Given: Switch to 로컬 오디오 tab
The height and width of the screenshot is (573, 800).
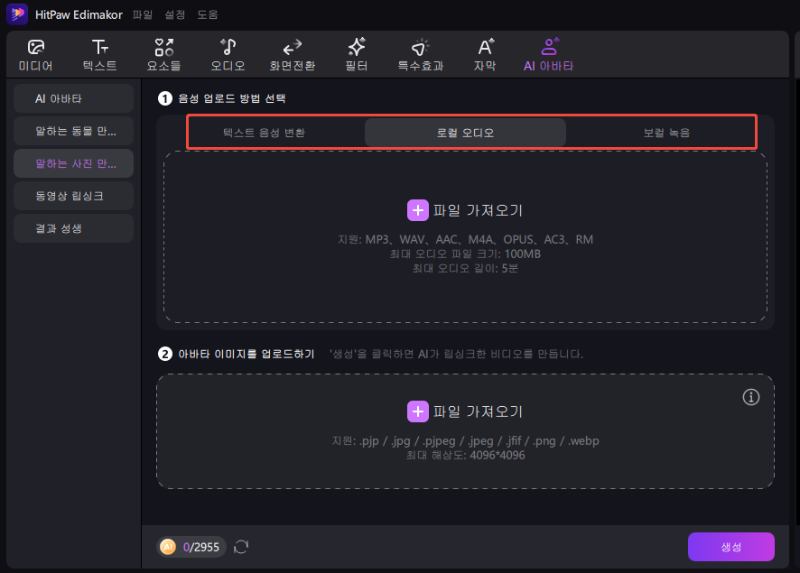Looking at the screenshot, I should click(465, 133).
